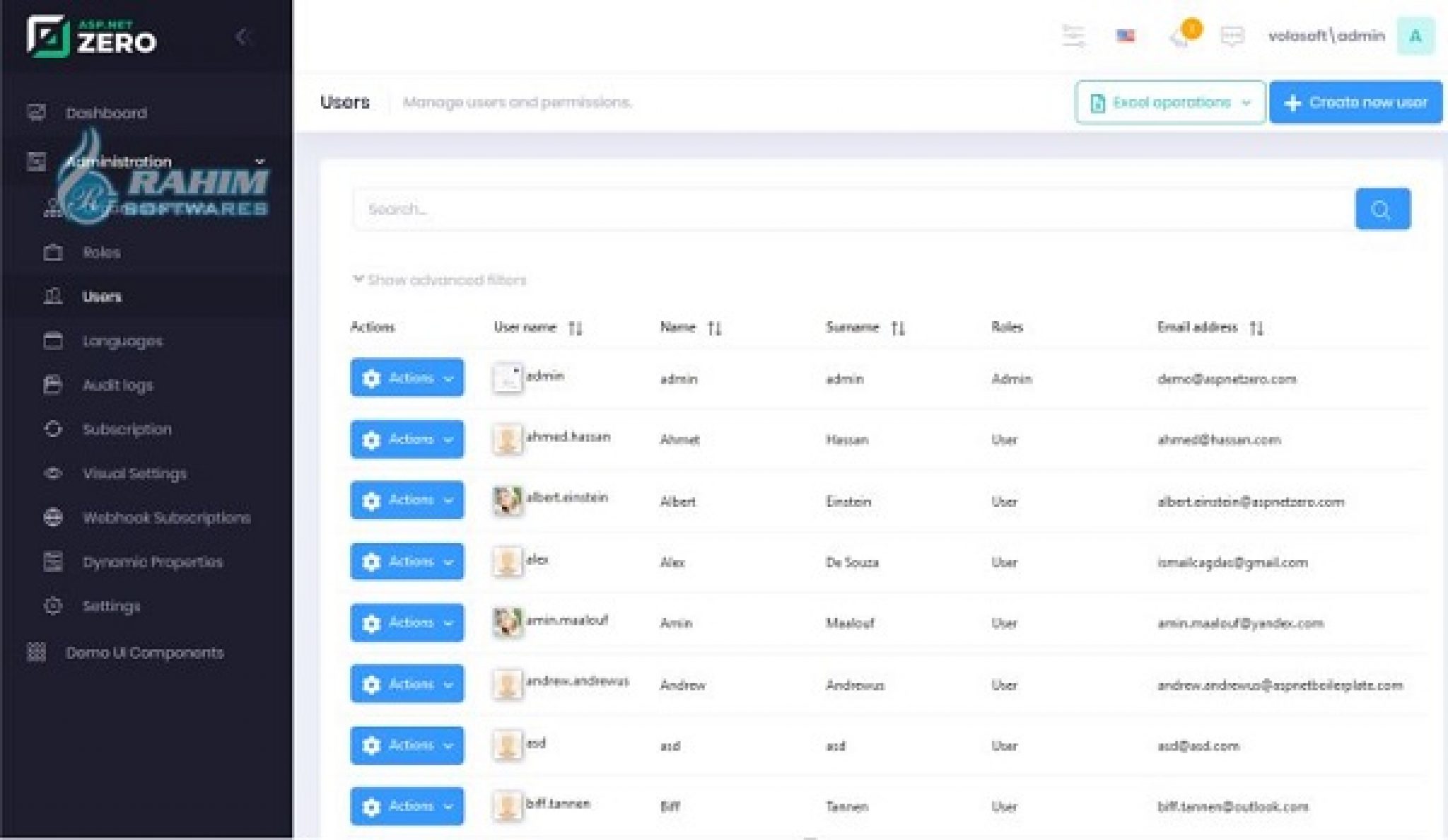
Task: Select Demo UI Components menu item
Action: click(x=144, y=653)
